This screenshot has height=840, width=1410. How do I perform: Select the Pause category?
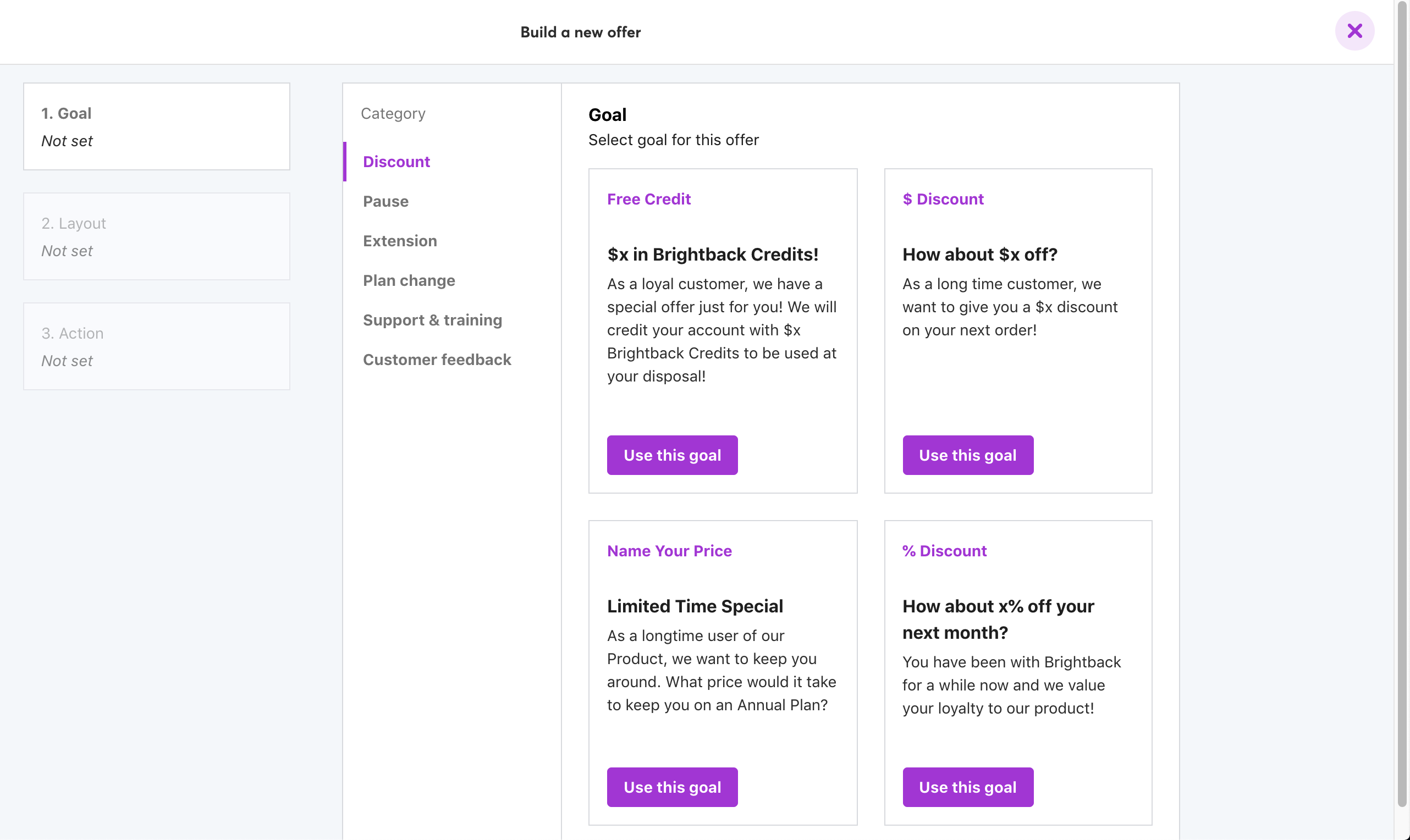coord(385,202)
